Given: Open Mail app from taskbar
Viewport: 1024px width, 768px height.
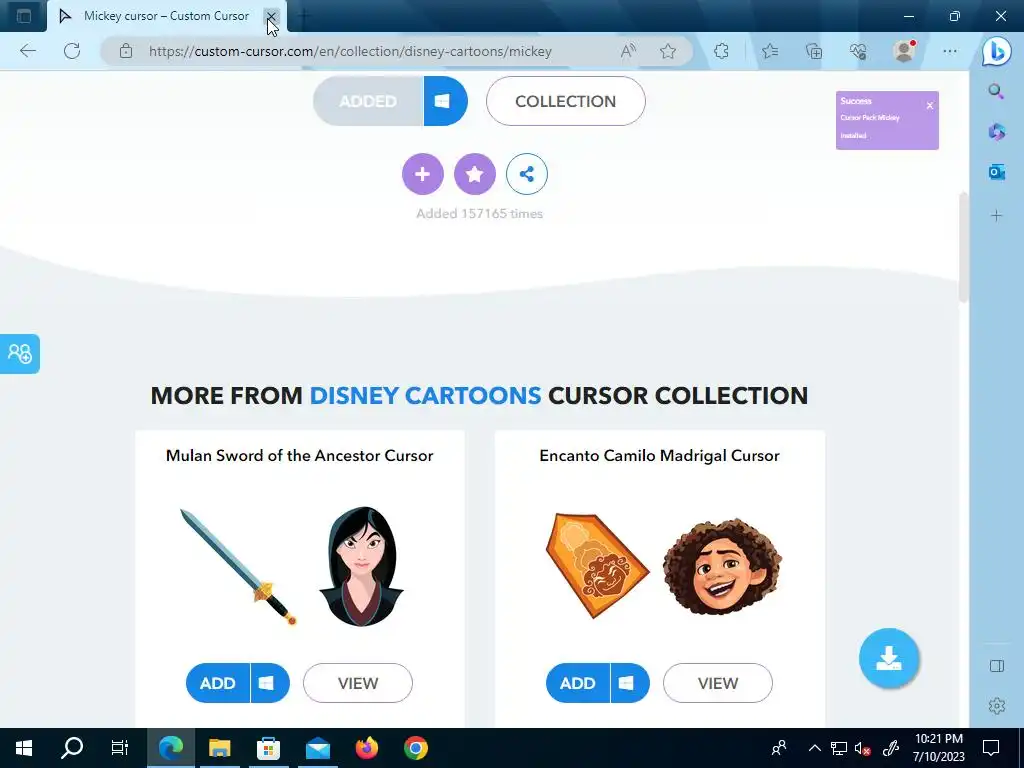Looking at the screenshot, I should [x=317, y=748].
